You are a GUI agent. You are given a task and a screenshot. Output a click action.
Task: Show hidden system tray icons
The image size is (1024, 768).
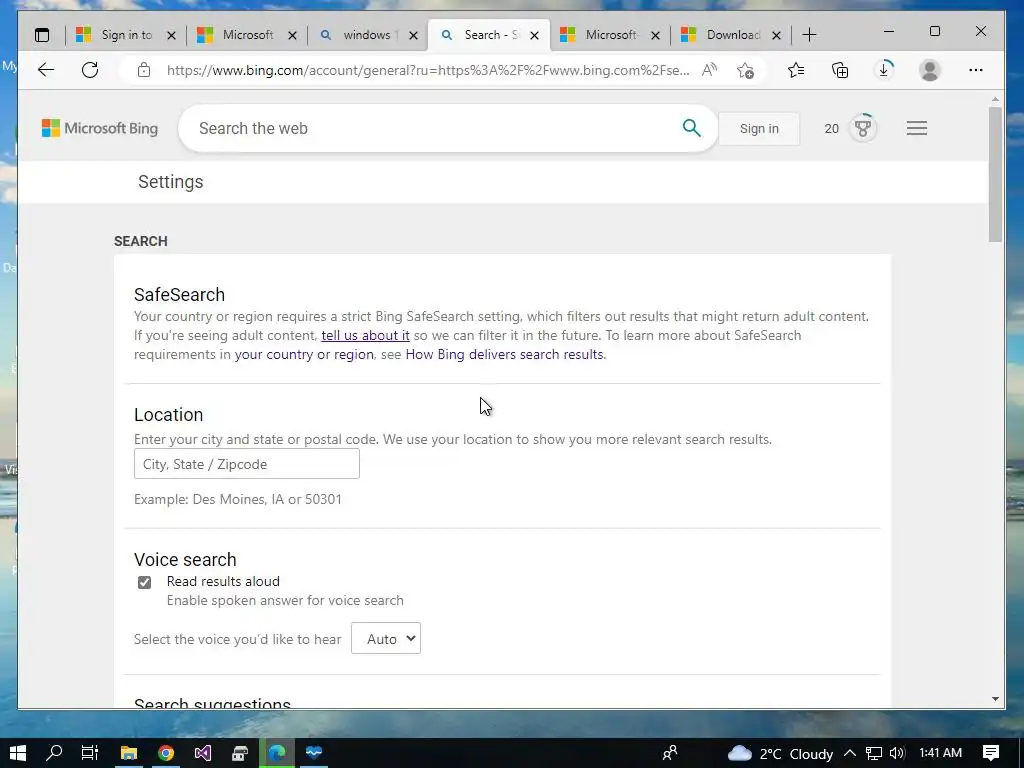(850, 754)
